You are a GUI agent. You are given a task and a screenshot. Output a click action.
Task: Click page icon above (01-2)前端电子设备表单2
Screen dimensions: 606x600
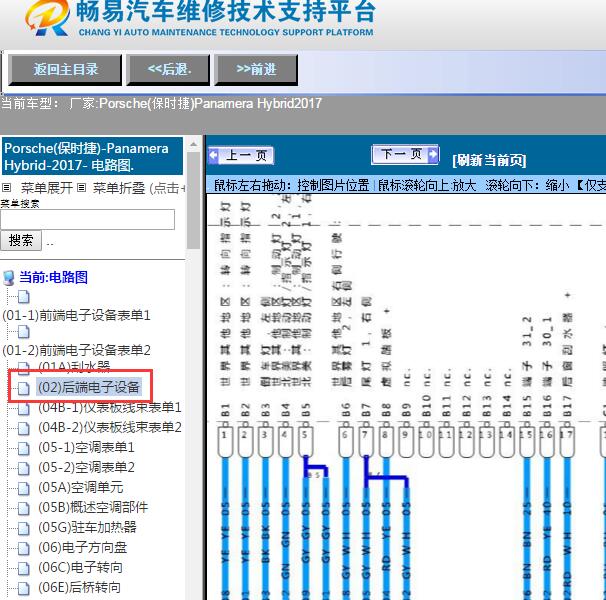24,332
